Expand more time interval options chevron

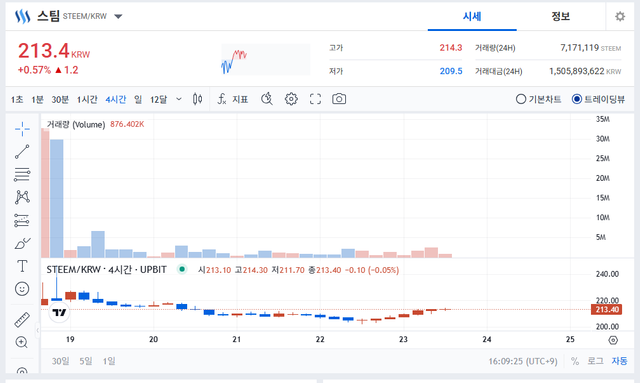point(179,99)
